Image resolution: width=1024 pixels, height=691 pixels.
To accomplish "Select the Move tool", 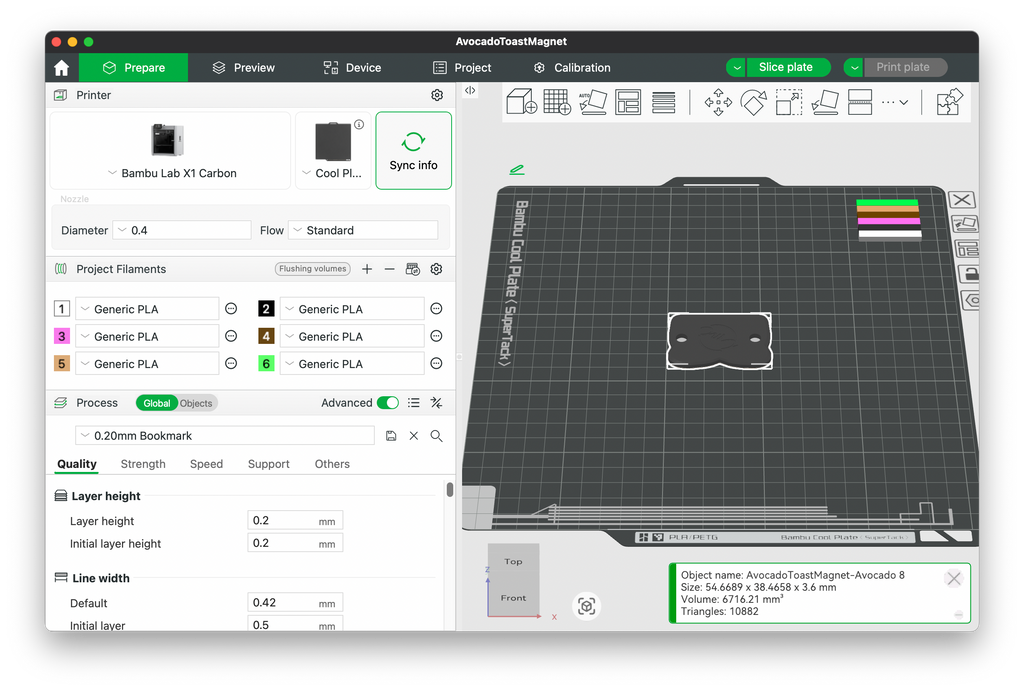I will pos(718,103).
